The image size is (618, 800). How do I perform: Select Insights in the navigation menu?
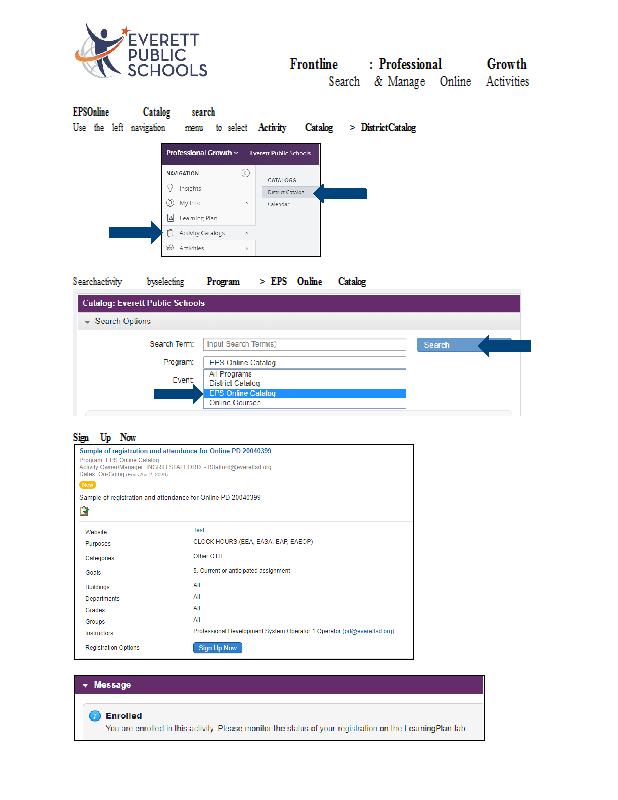tap(190, 188)
